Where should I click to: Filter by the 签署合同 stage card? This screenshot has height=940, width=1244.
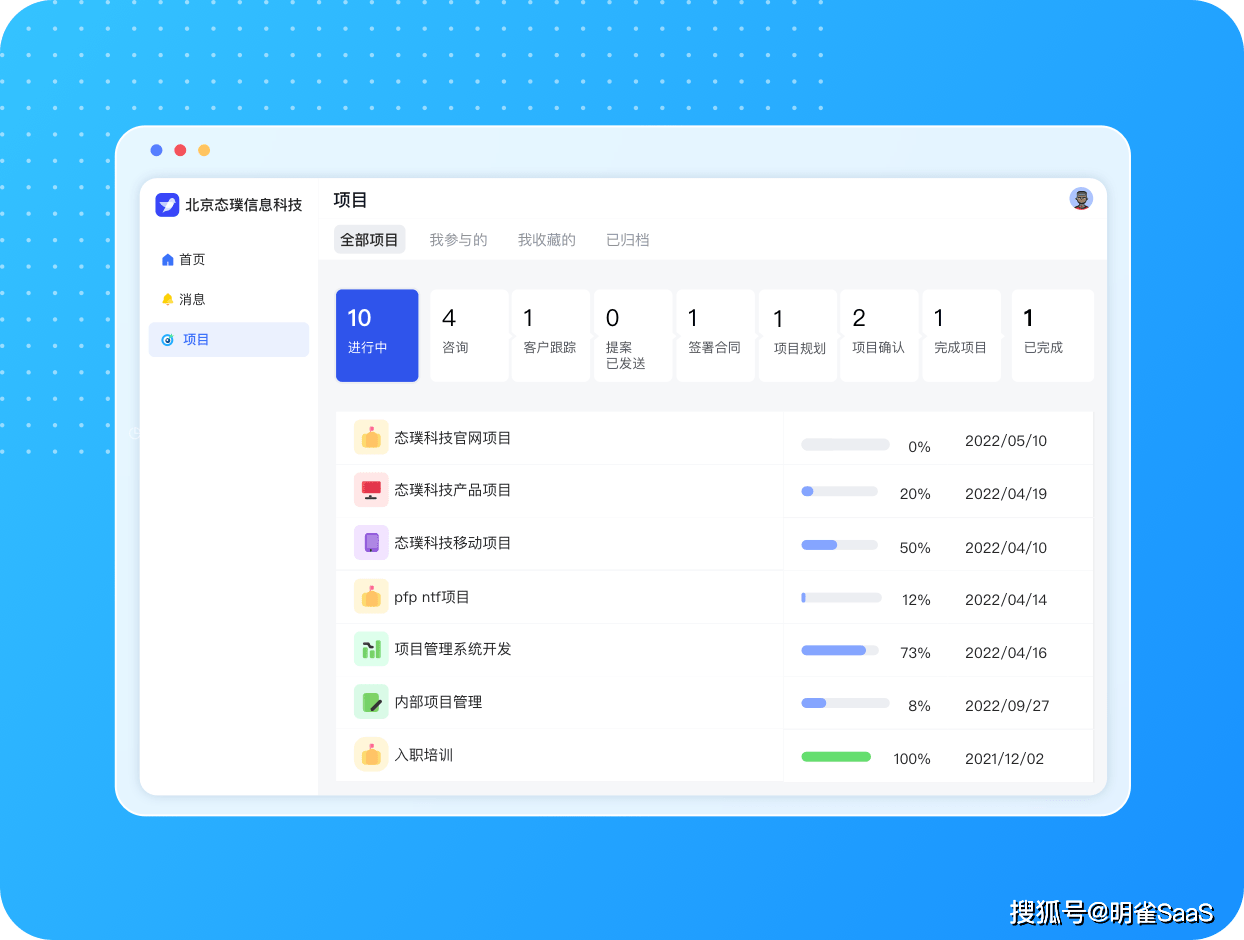715,335
